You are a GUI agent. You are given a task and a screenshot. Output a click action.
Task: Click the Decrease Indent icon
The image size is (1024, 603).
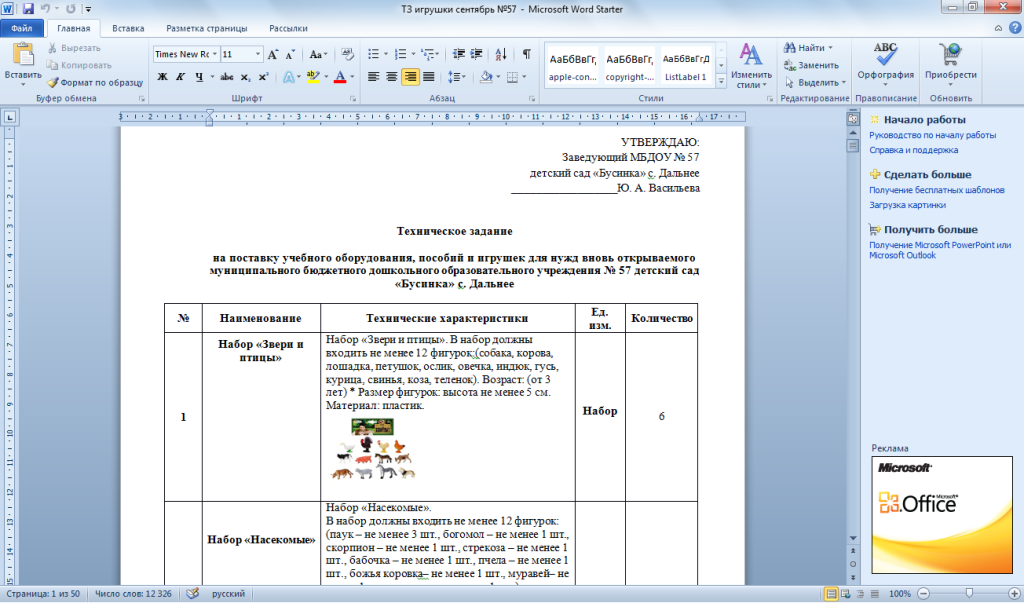pyautogui.click(x=459, y=54)
